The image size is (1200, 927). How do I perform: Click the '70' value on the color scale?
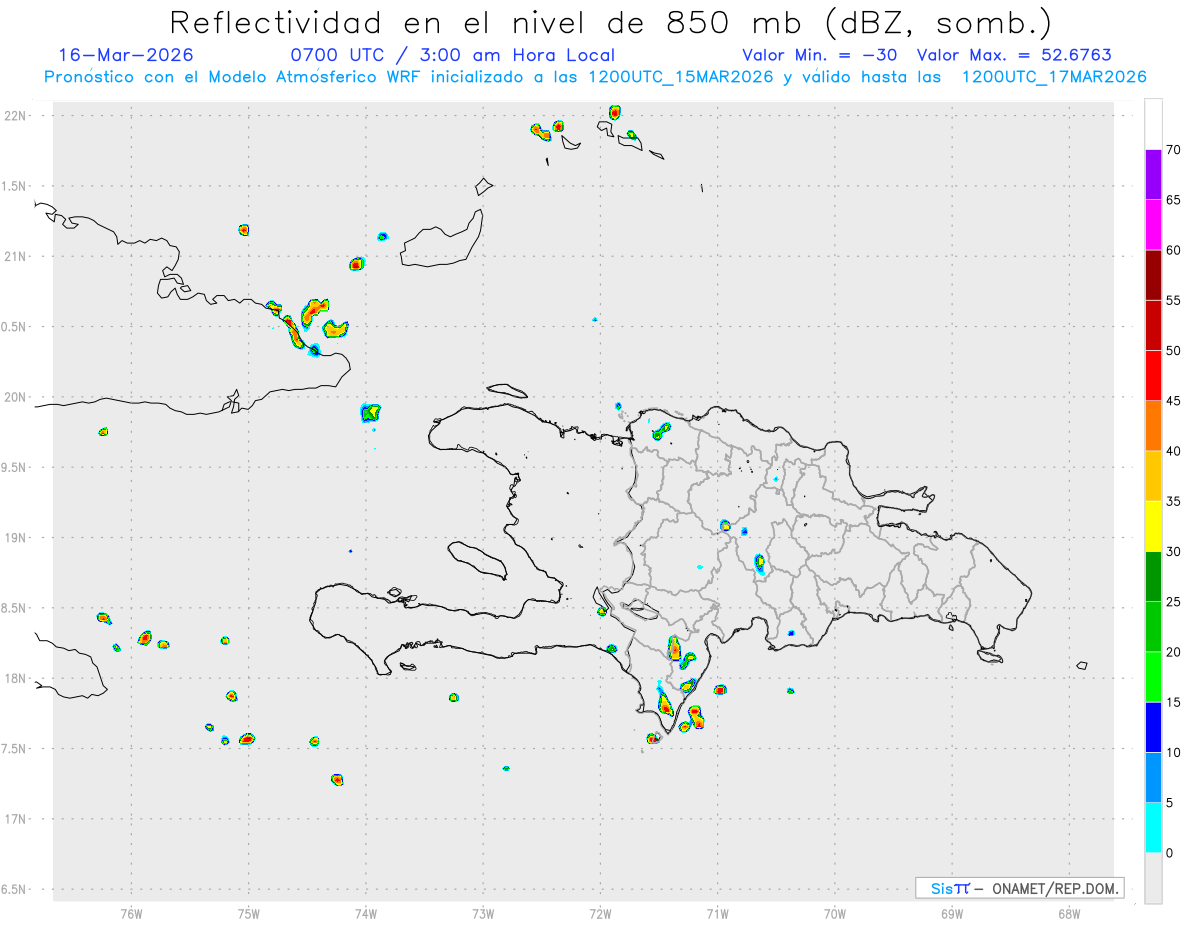[x=1174, y=150]
